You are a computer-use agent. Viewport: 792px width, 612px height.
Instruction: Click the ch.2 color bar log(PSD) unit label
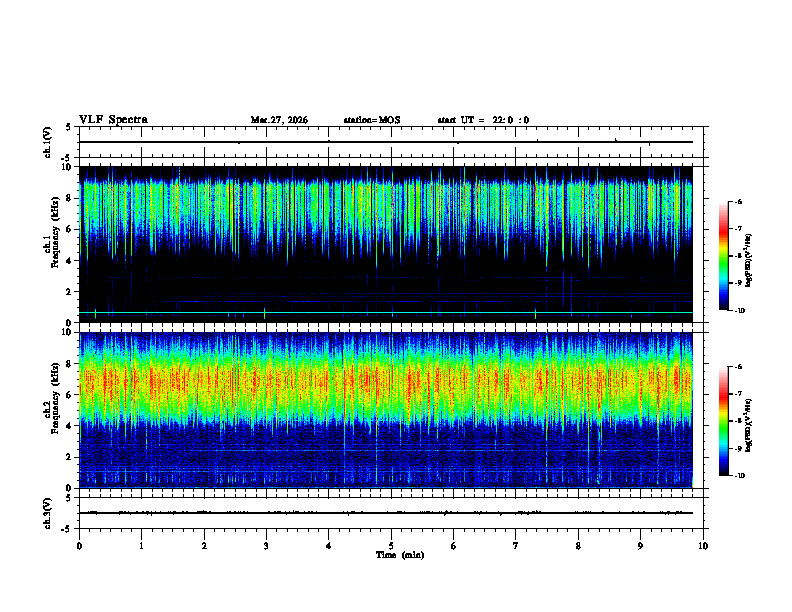(749, 425)
